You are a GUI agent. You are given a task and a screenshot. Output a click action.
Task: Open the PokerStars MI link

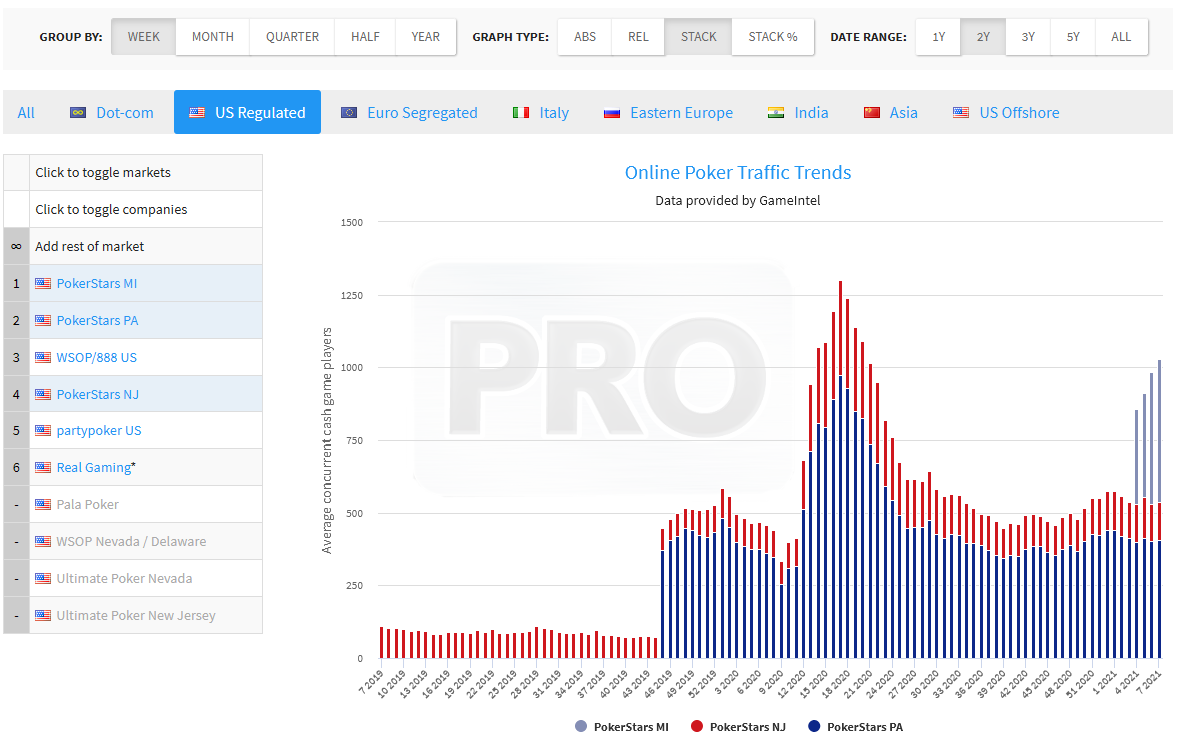click(97, 284)
